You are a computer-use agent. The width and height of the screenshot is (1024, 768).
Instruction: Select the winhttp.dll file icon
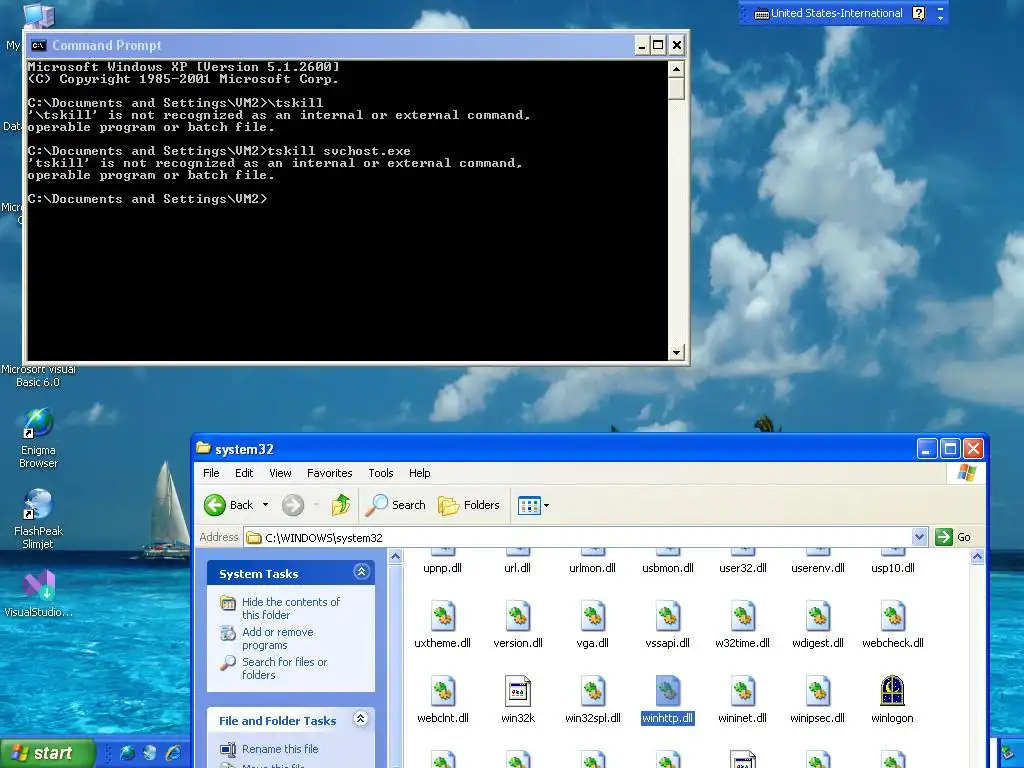point(667,691)
